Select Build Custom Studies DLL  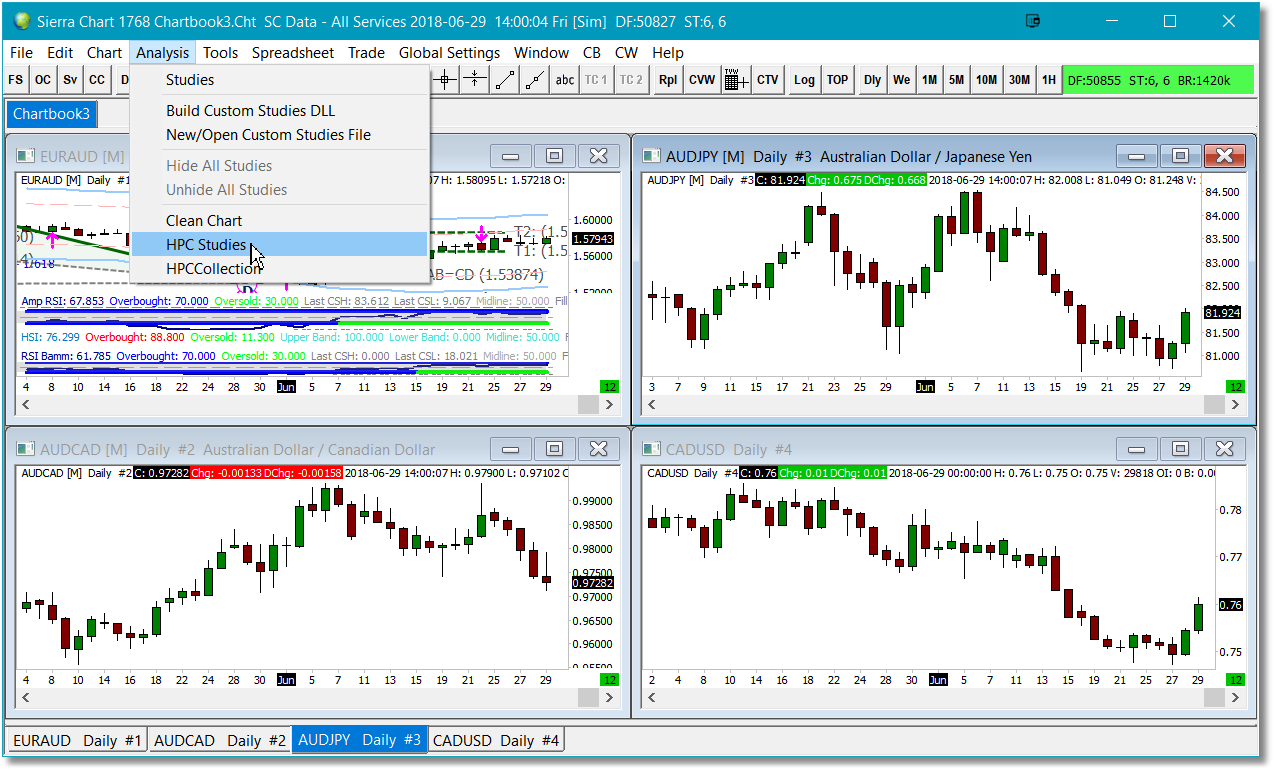[x=280, y=111]
